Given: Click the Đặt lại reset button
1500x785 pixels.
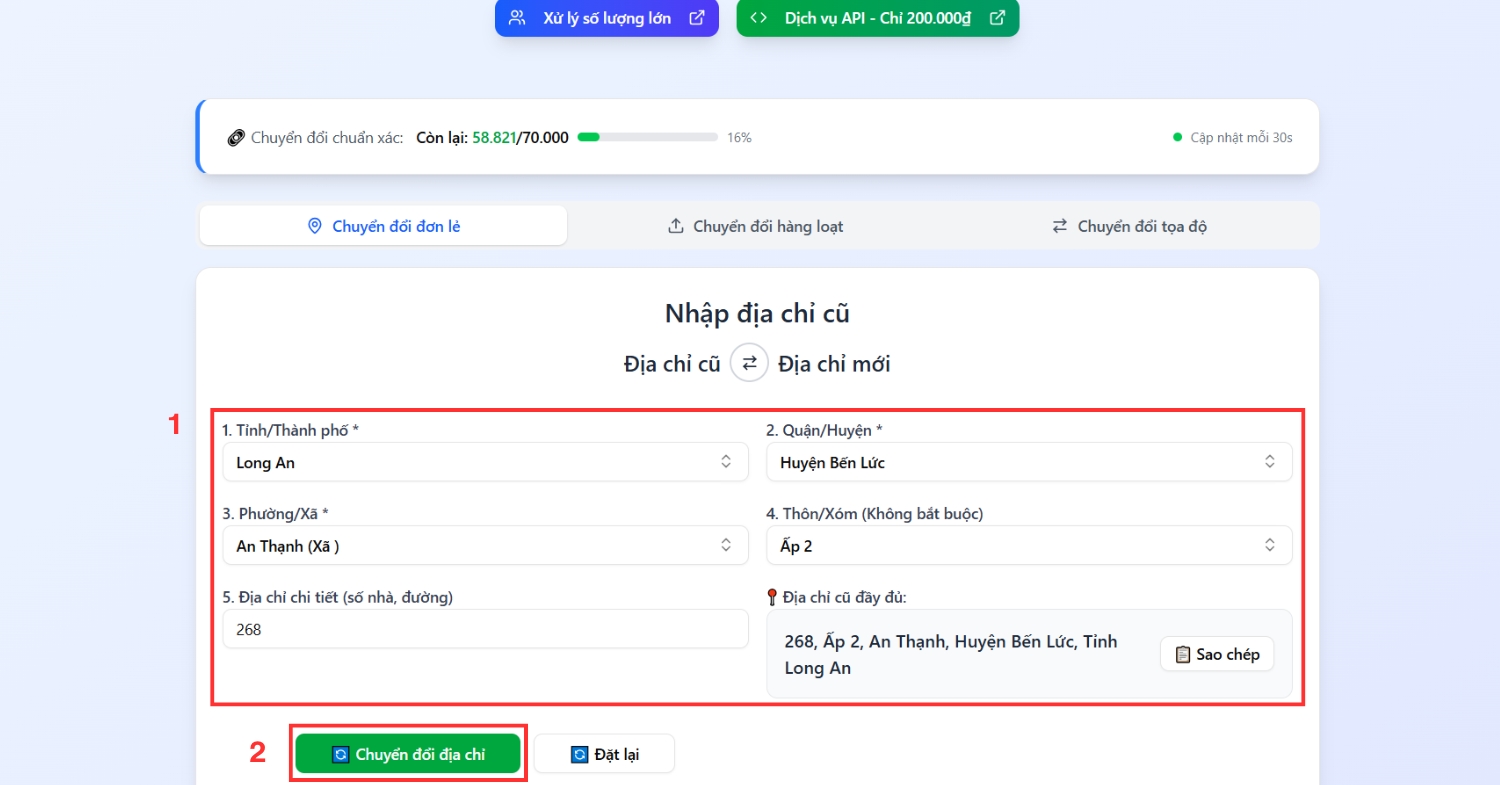Looking at the screenshot, I should pos(604,754).
